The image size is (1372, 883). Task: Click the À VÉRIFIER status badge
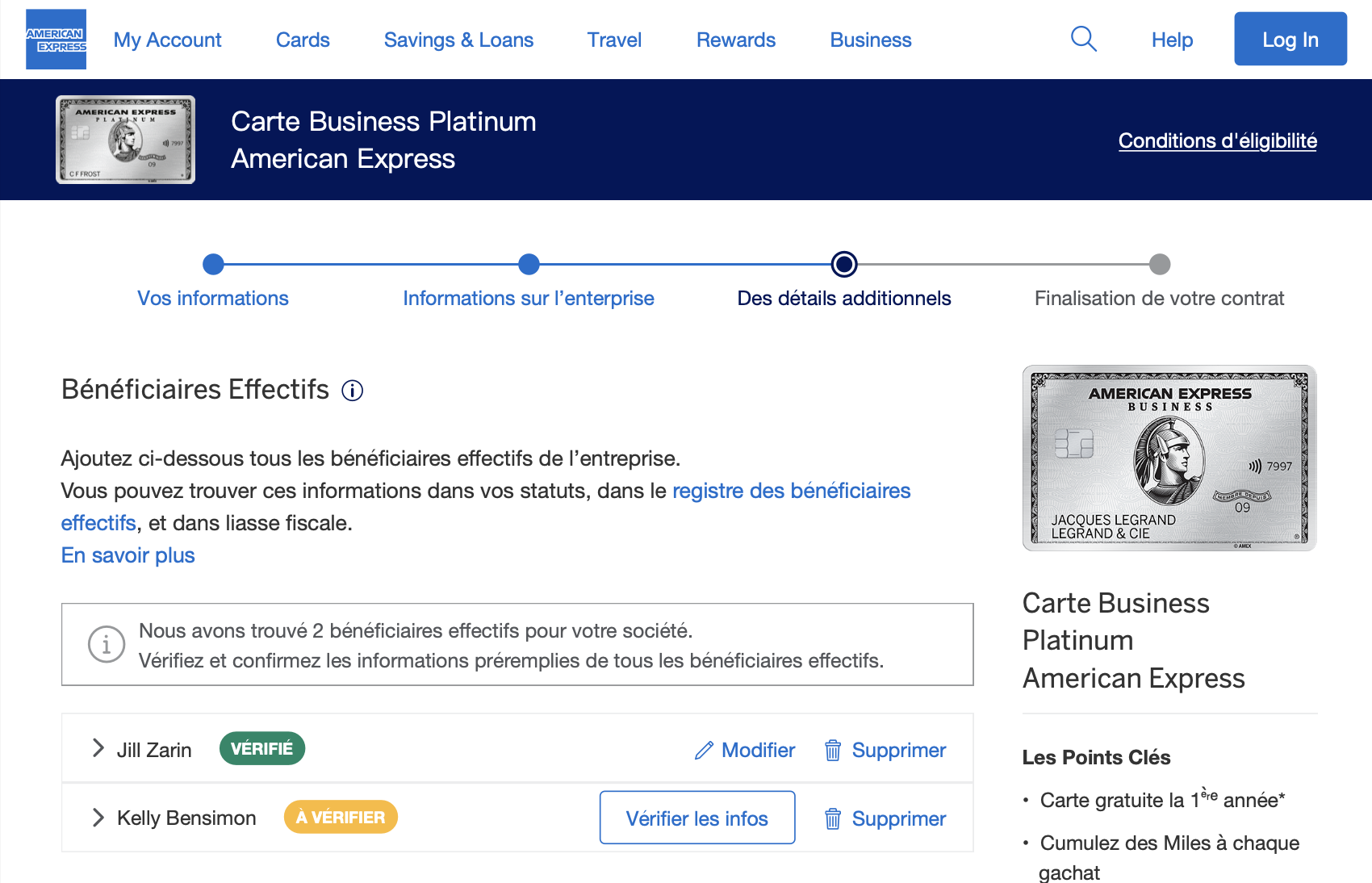tap(341, 817)
